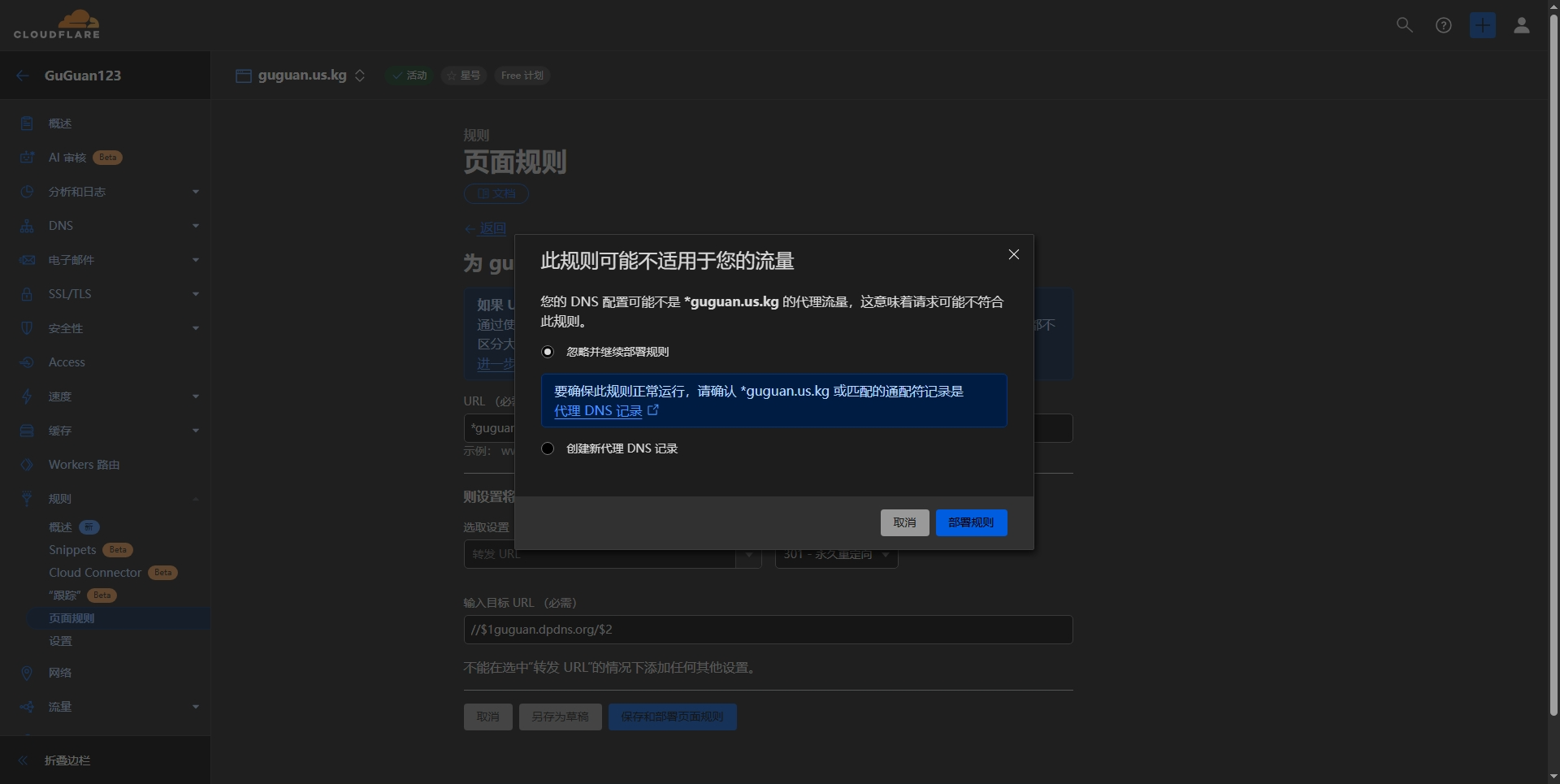Click the URL pattern input field
This screenshot has width=1560, height=784.
click(768, 428)
